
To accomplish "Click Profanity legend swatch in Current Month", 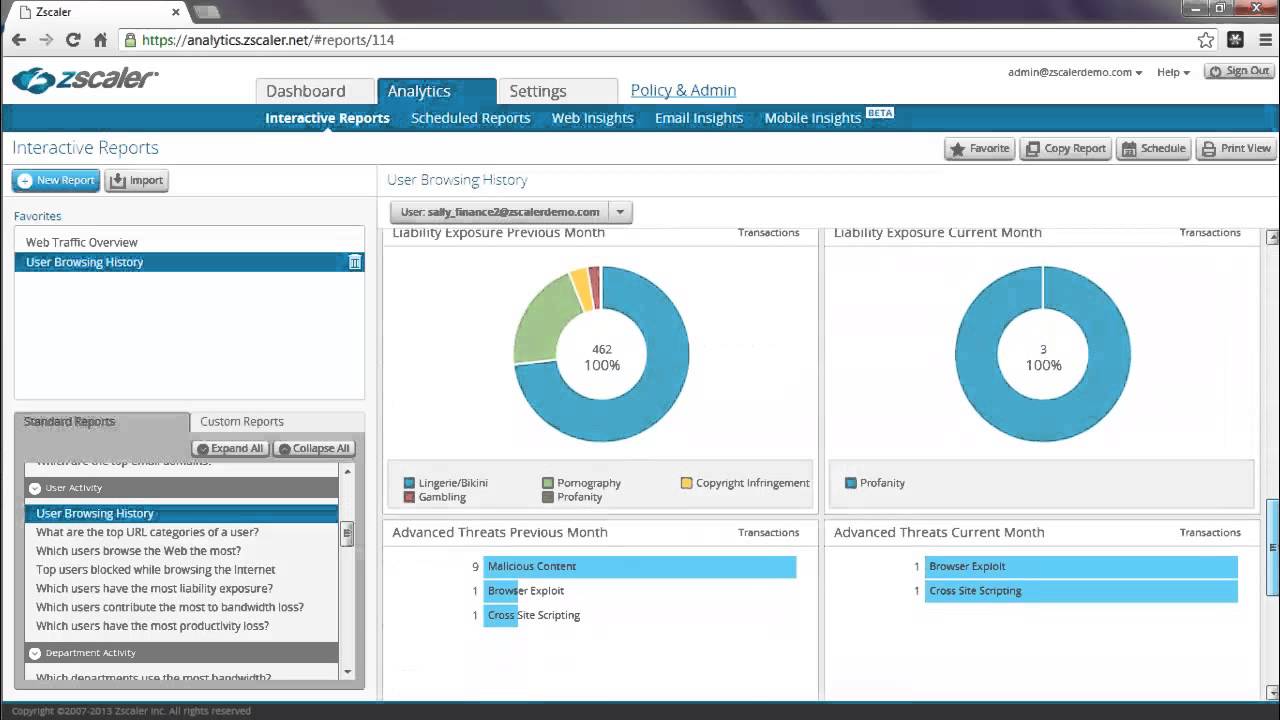I will 851,483.
